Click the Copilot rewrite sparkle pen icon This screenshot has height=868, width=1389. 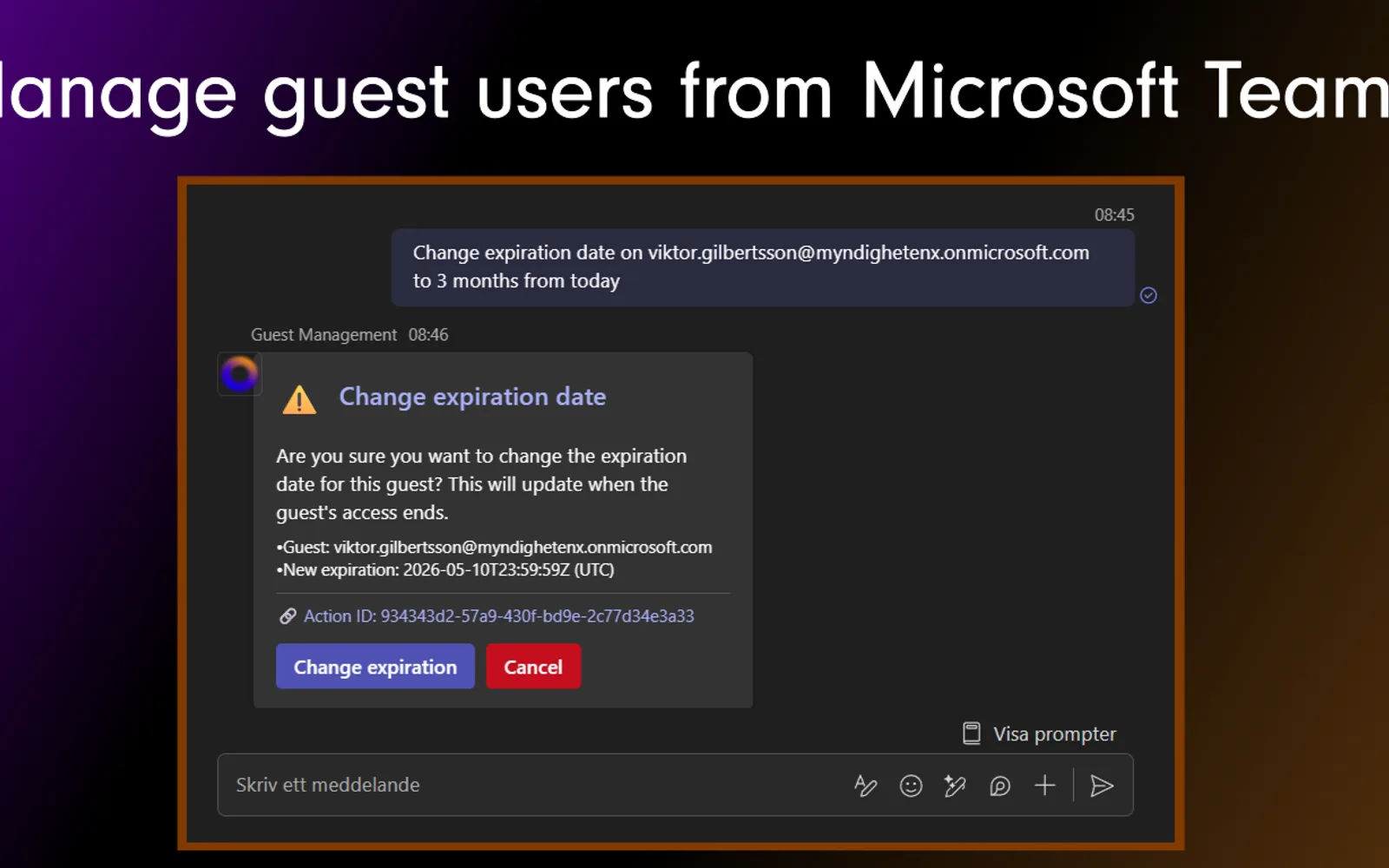[x=955, y=786]
